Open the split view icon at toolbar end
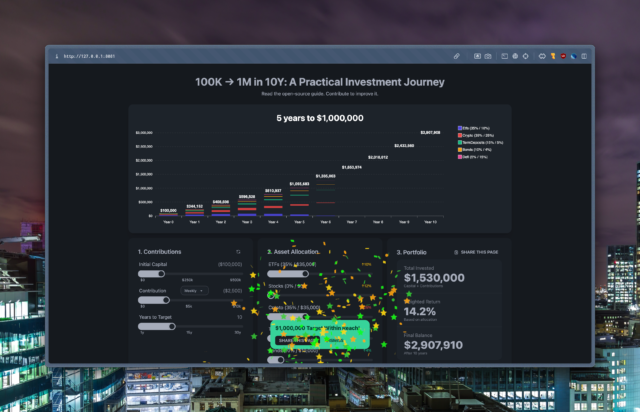 [584, 56]
